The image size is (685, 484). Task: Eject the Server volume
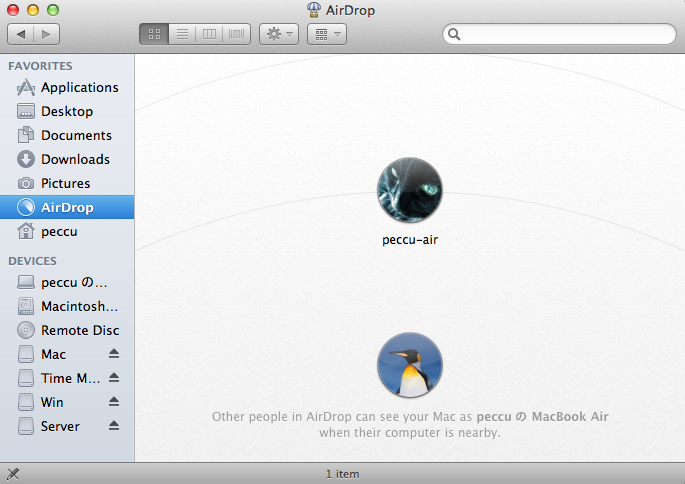coord(114,425)
